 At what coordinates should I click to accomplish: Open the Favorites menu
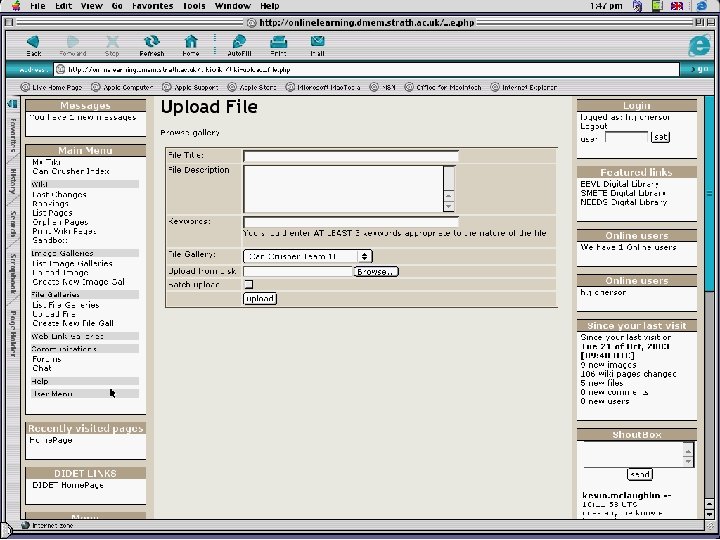pos(152,6)
